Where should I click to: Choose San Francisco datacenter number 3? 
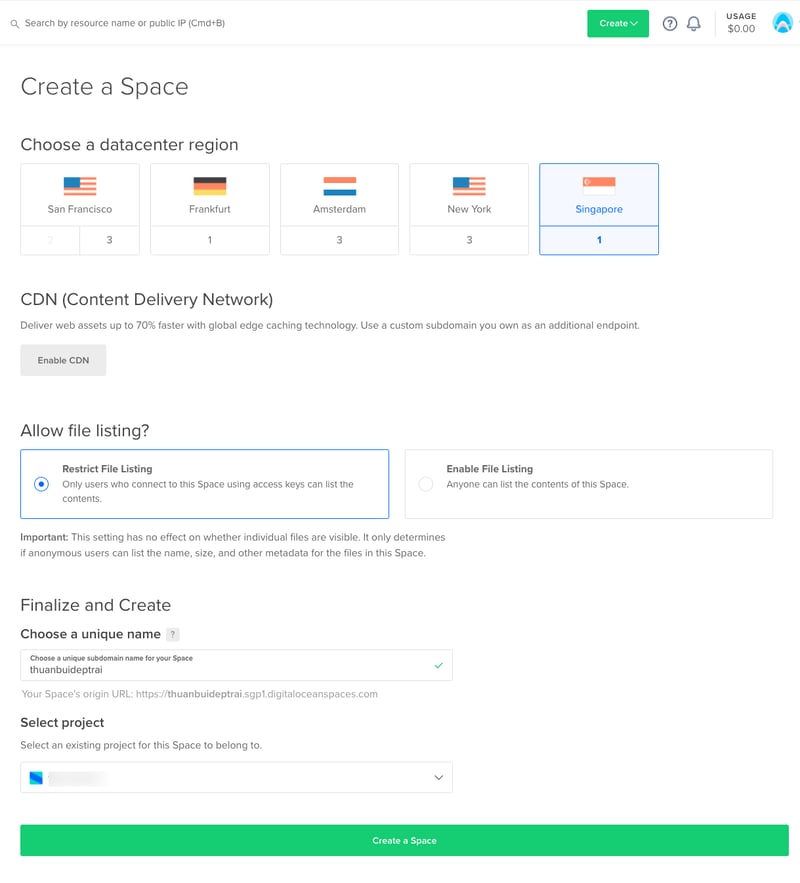110,240
